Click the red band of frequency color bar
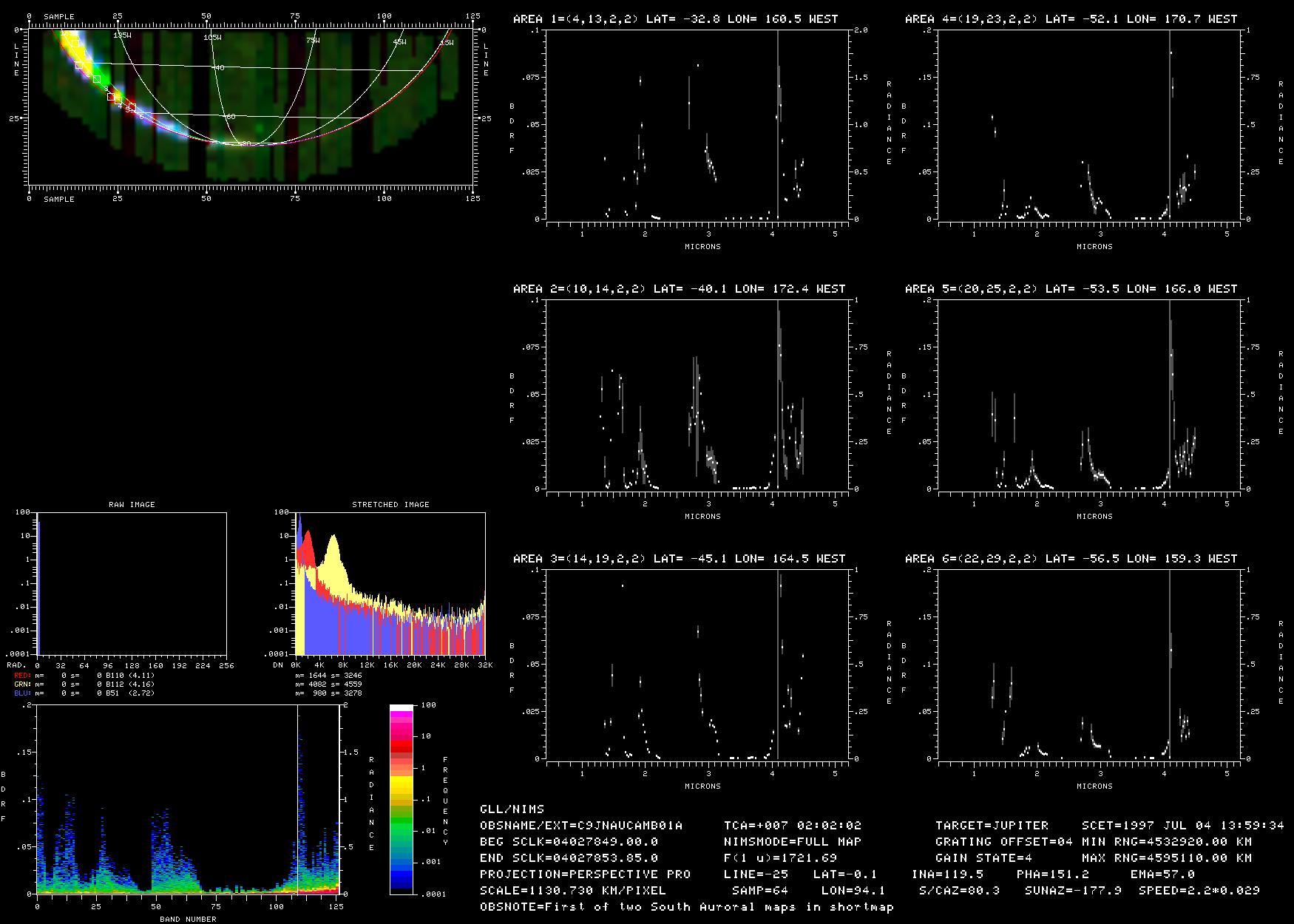The image size is (1294, 924). (402, 745)
